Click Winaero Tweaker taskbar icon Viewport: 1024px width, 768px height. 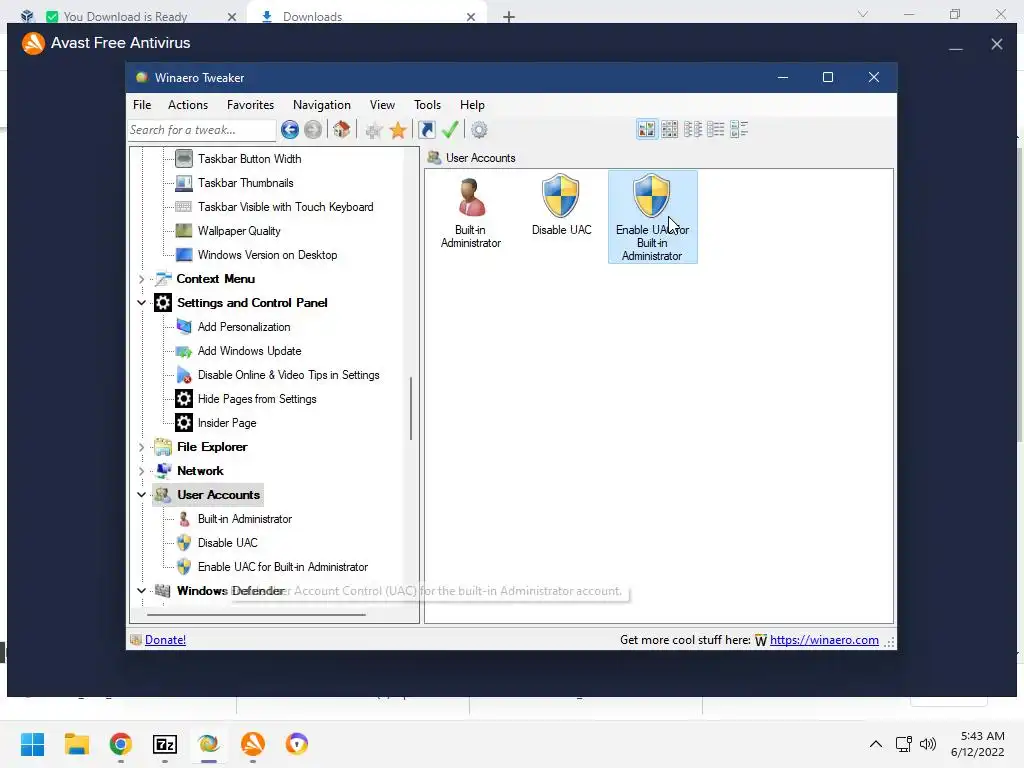[209, 744]
